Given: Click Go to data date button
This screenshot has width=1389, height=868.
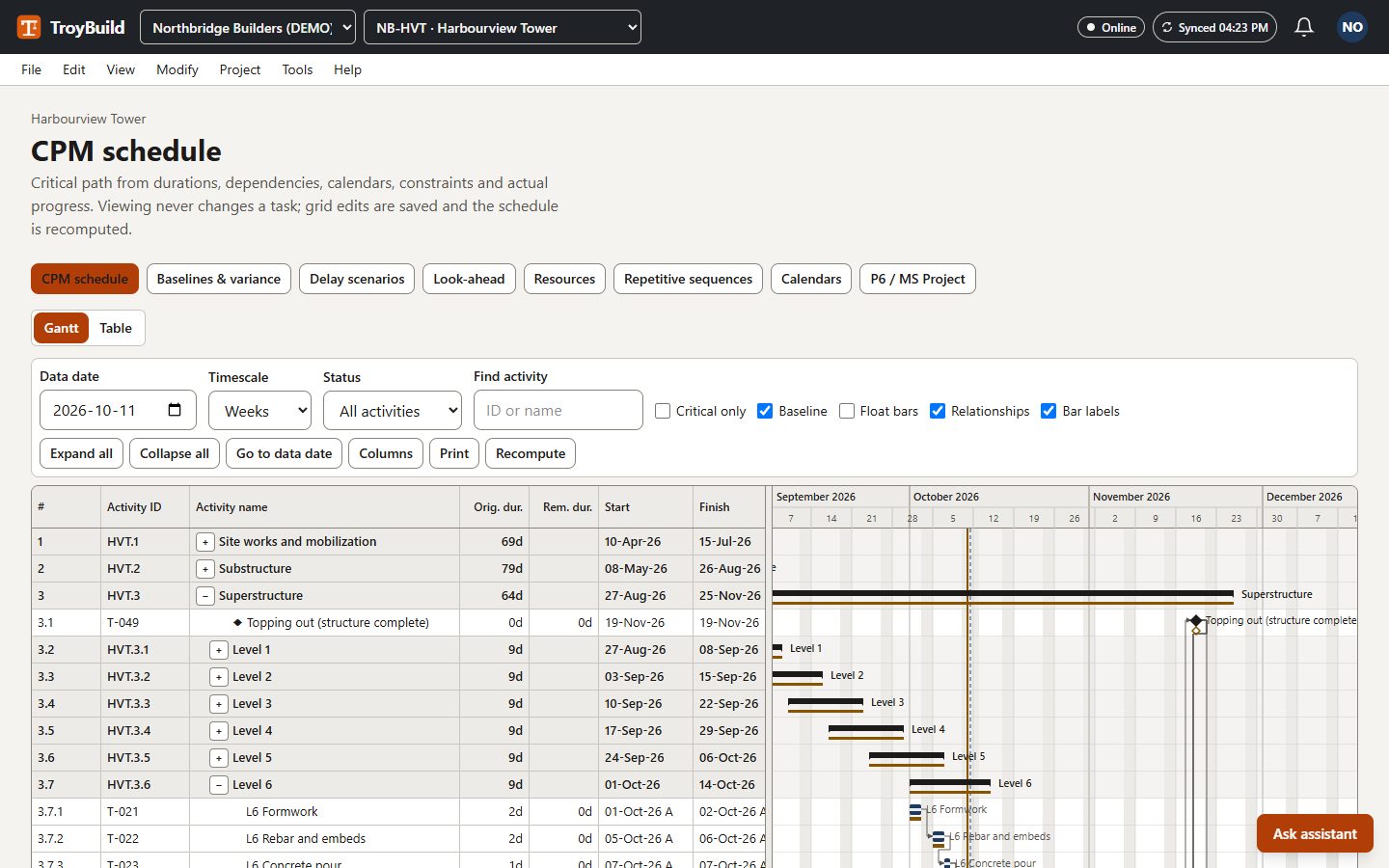Looking at the screenshot, I should 284,453.
